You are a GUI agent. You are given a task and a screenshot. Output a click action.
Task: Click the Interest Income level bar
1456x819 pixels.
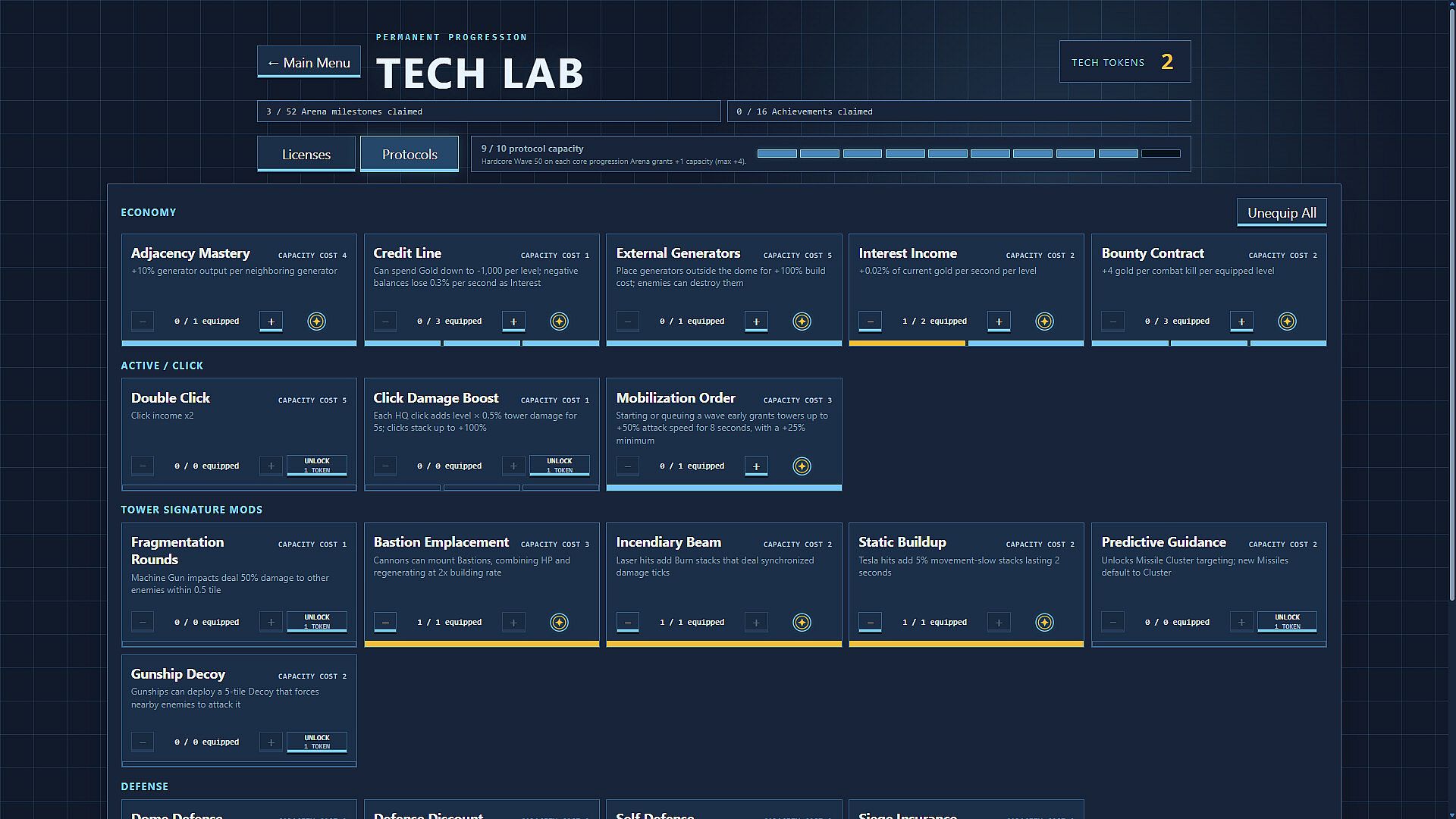(966, 344)
